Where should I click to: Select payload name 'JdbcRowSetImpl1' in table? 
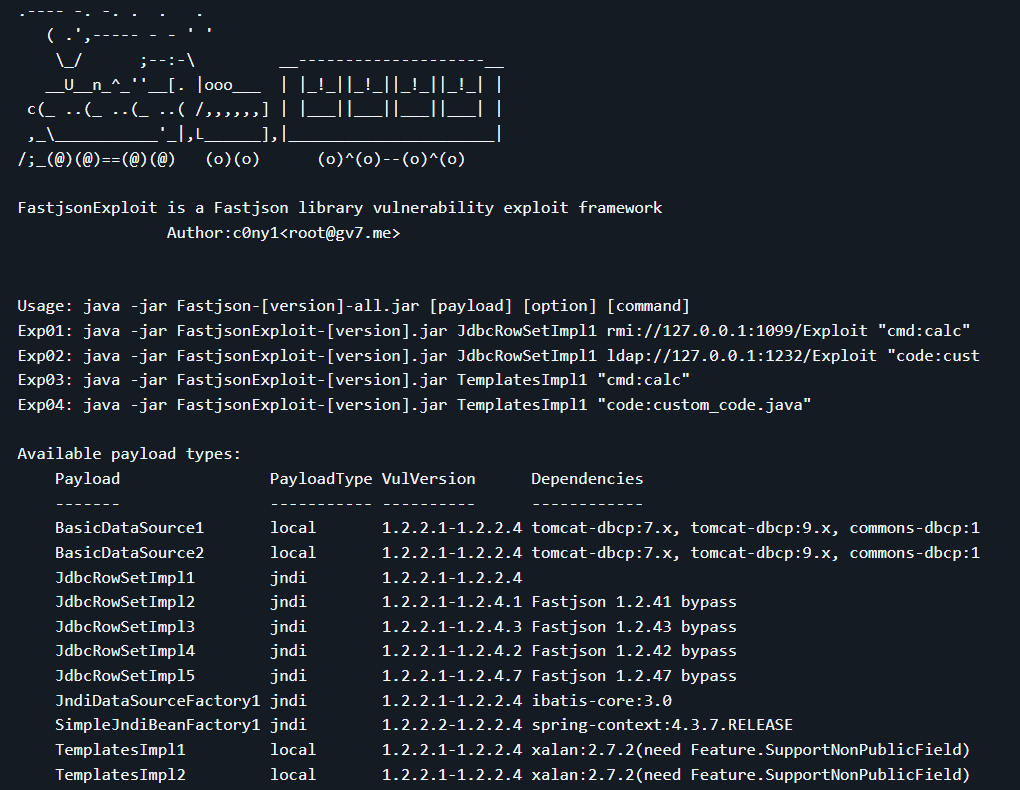pyautogui.click(x=125, y=577)
